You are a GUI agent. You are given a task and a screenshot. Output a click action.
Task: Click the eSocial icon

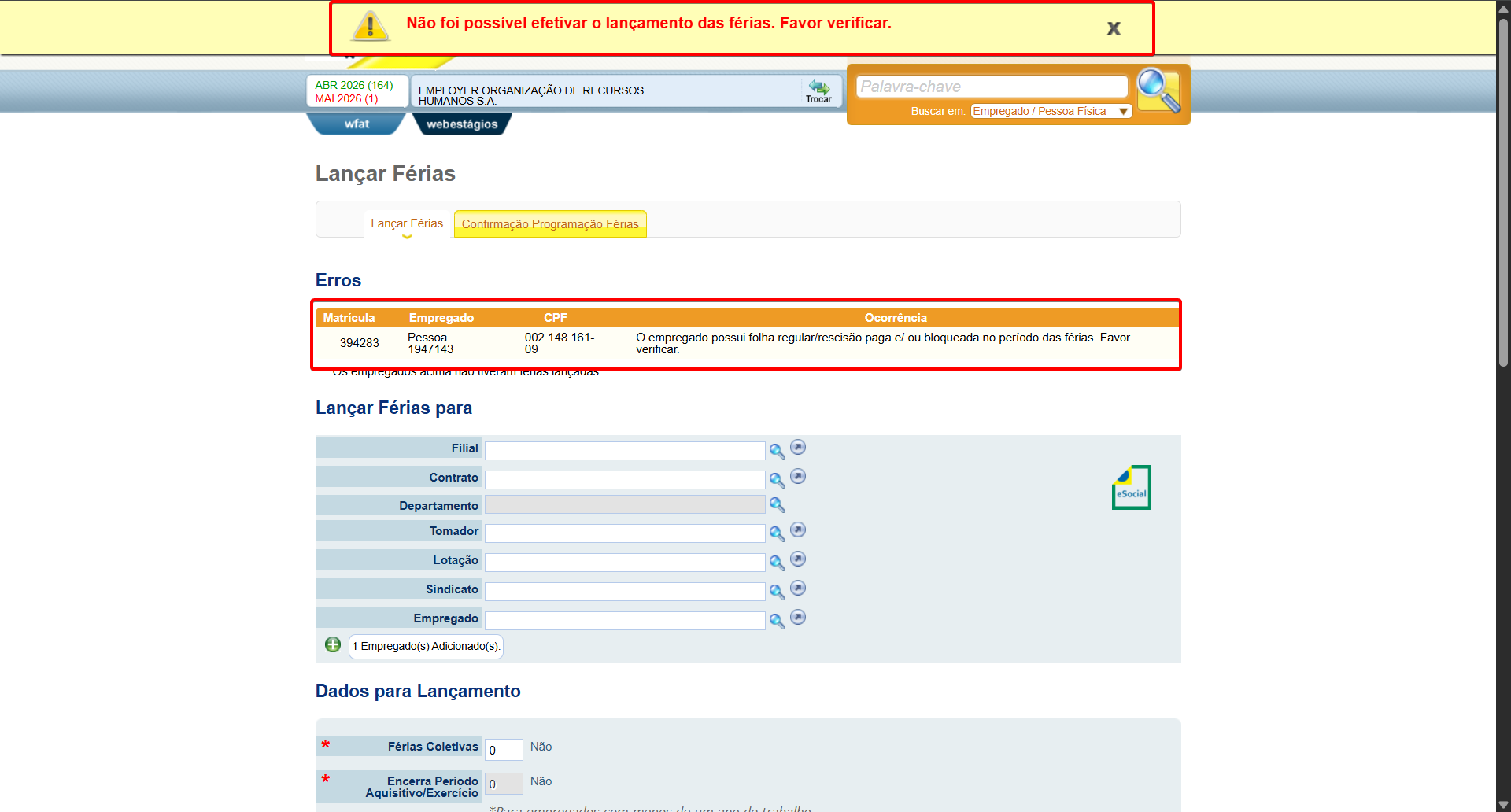[1131, 487]
